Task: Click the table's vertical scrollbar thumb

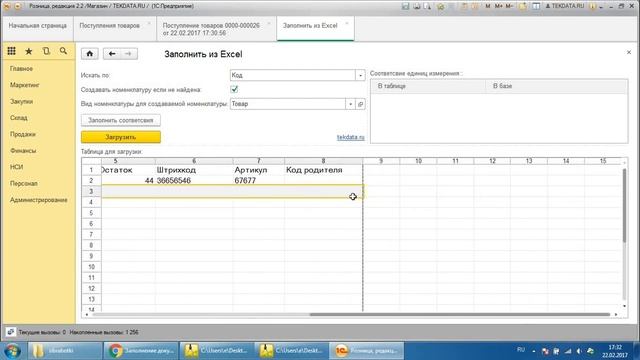Action: (x=624, y=205)
